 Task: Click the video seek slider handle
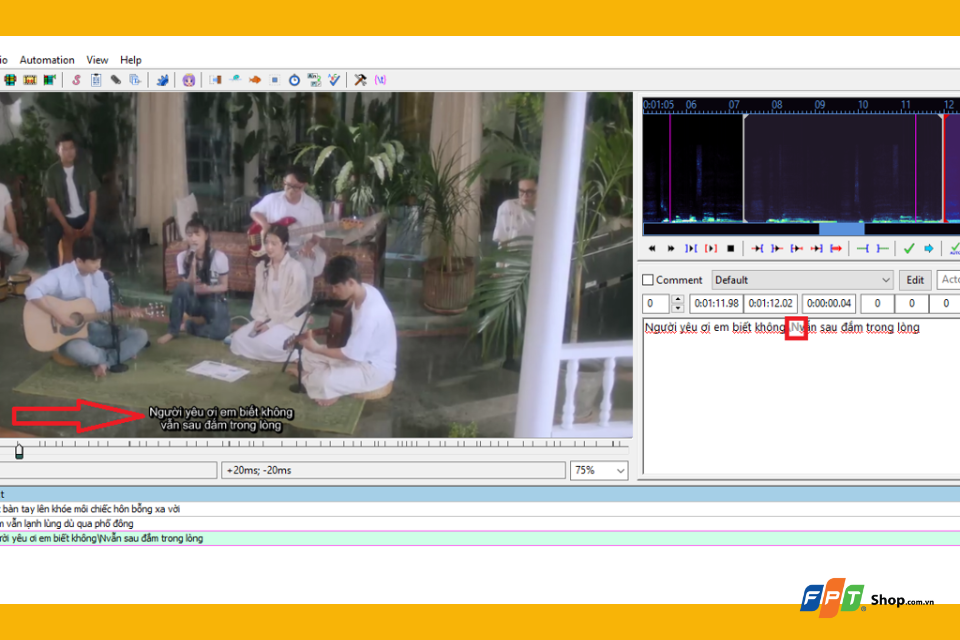(x=19, y=451)
